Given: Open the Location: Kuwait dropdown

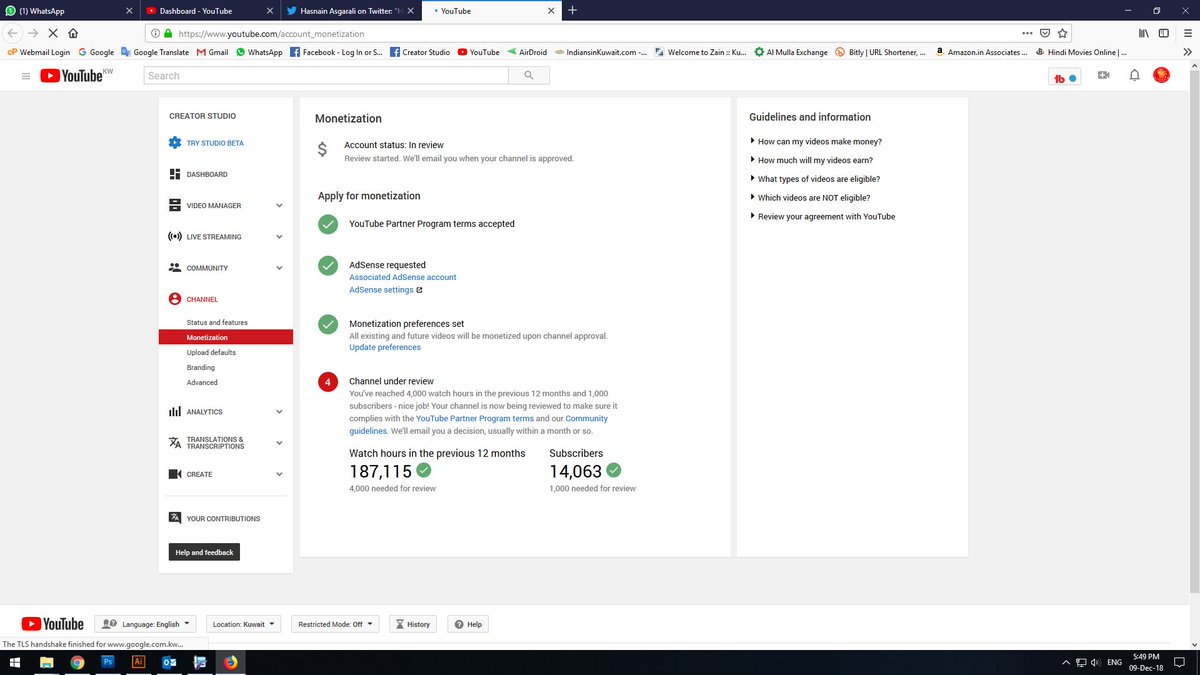Looking at the screenshot, I should pos(244,624).
